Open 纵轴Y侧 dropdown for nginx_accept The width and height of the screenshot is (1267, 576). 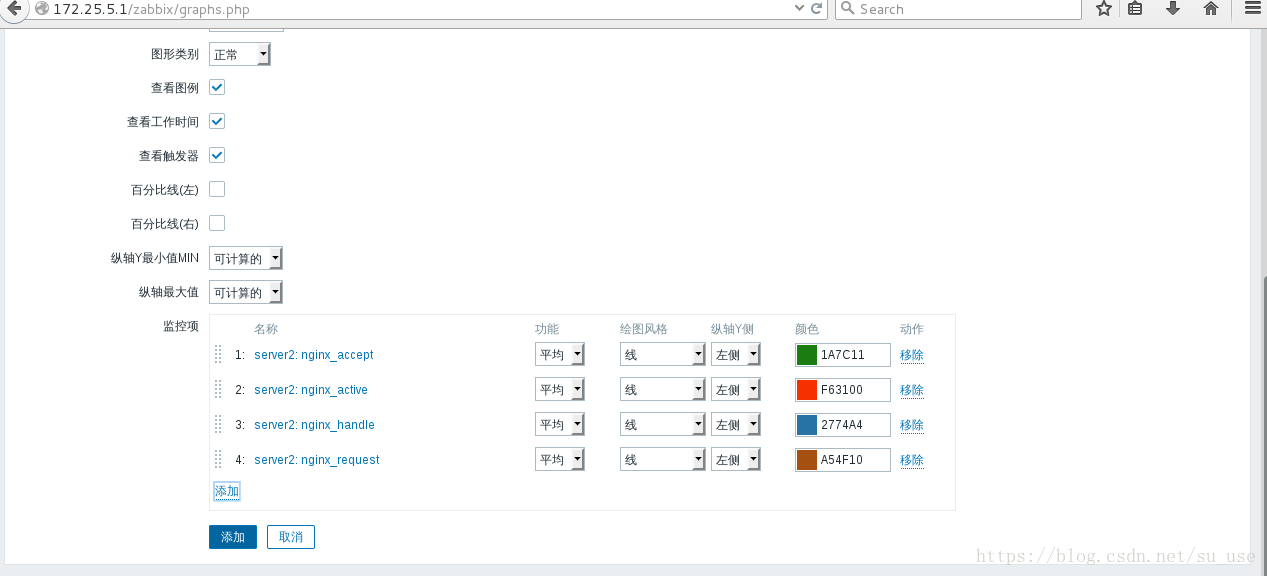point(736,355)
